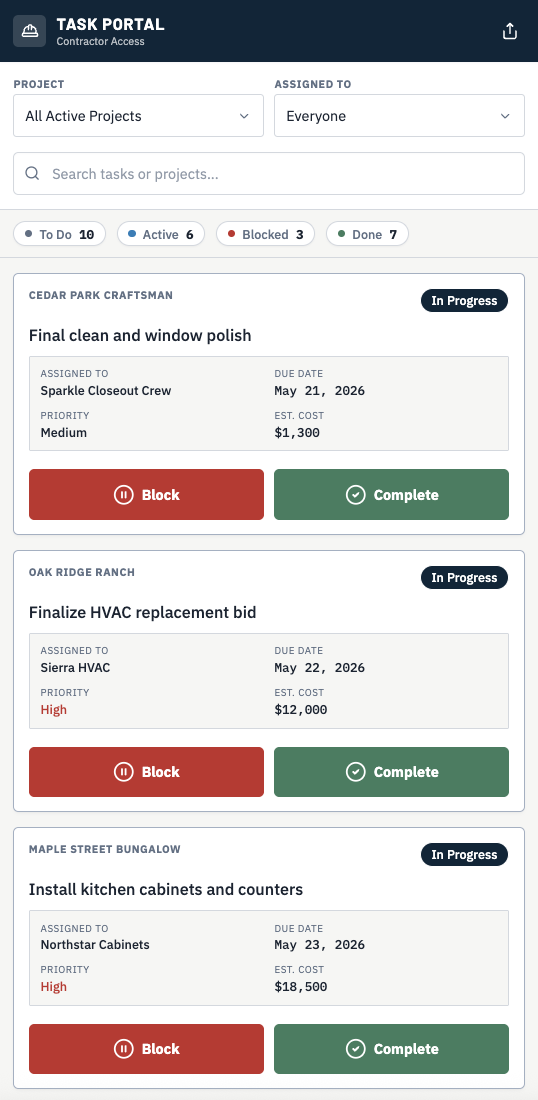The width and height of the screenshot is (538, 1100).
Task: Complete the Finalize HVAC replacement bid task
Action: pyautogui.click(x=391, y=772)
